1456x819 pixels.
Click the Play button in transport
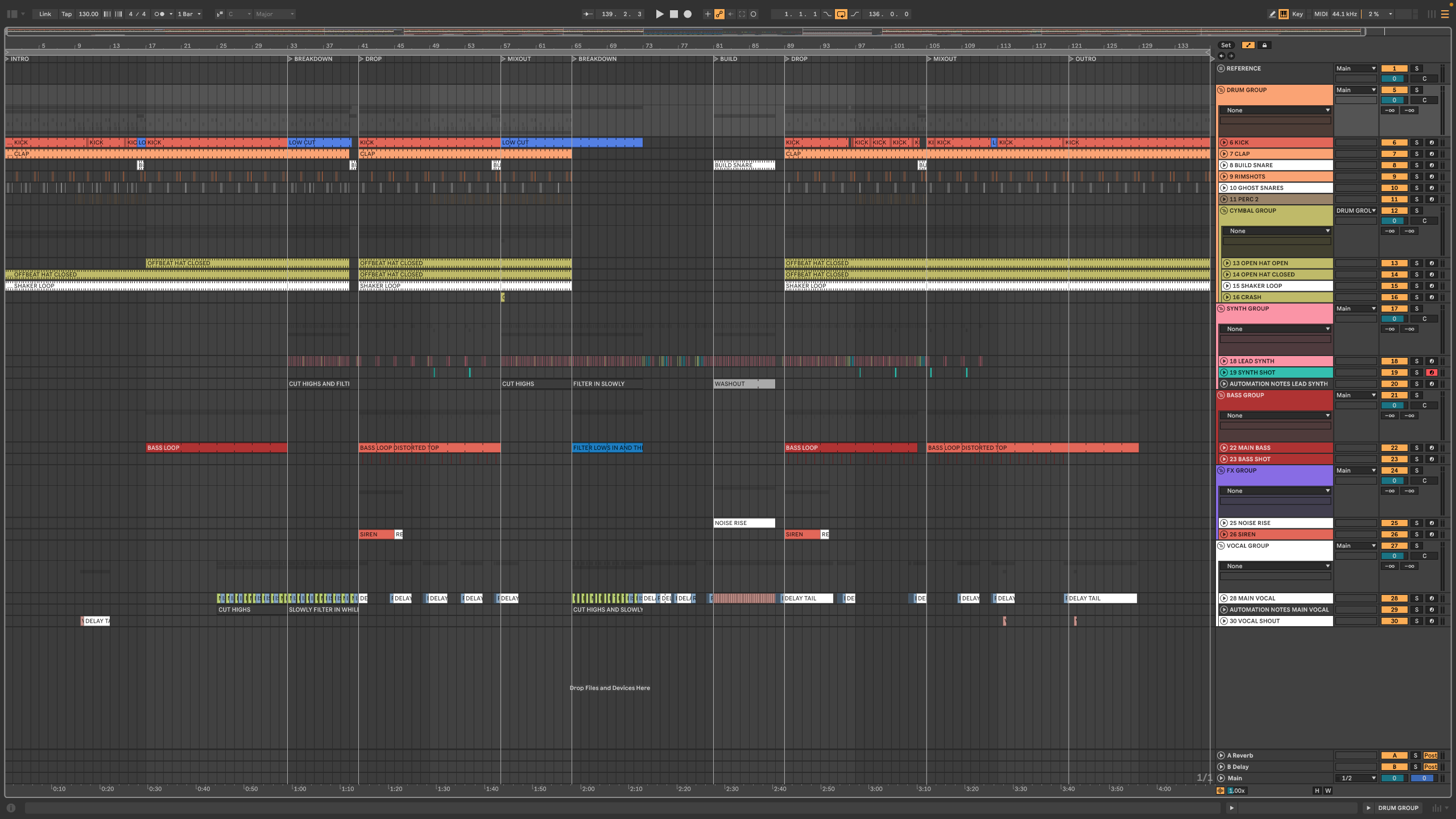point(659,14)
